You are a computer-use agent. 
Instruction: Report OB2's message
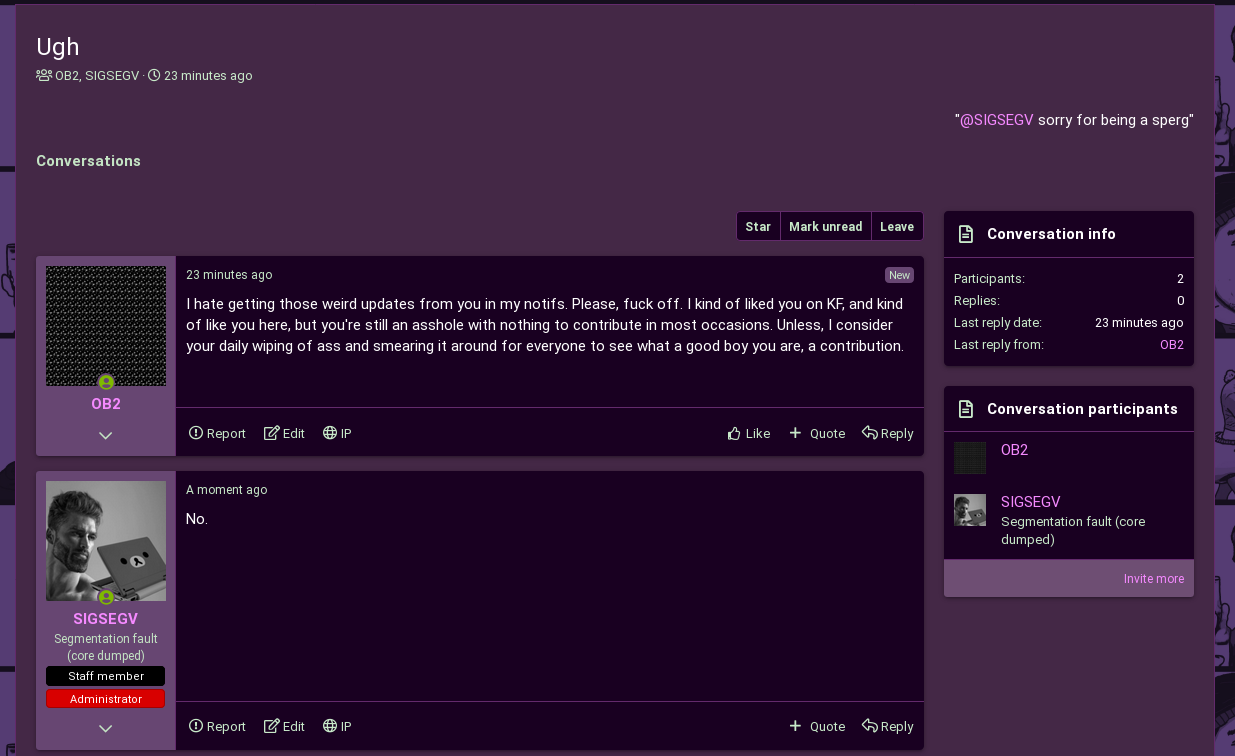(217, 433)
